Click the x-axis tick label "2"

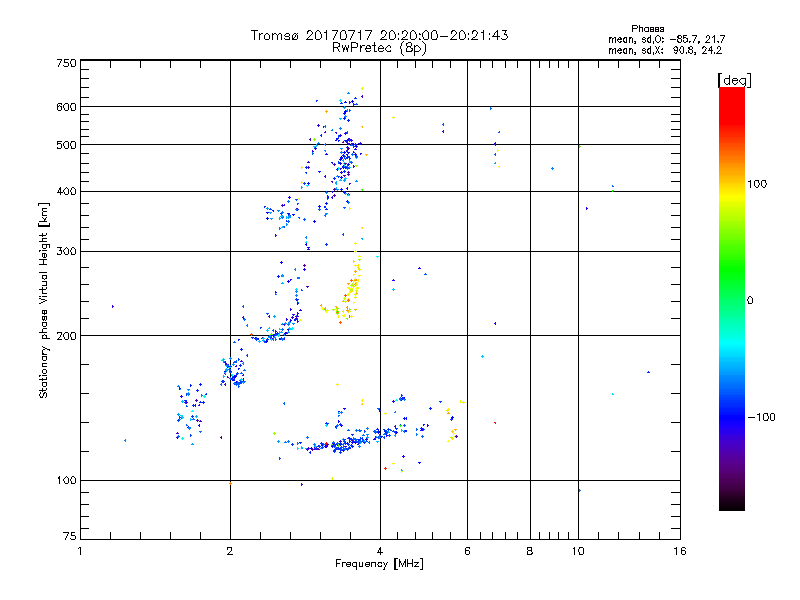coord(230,551)
